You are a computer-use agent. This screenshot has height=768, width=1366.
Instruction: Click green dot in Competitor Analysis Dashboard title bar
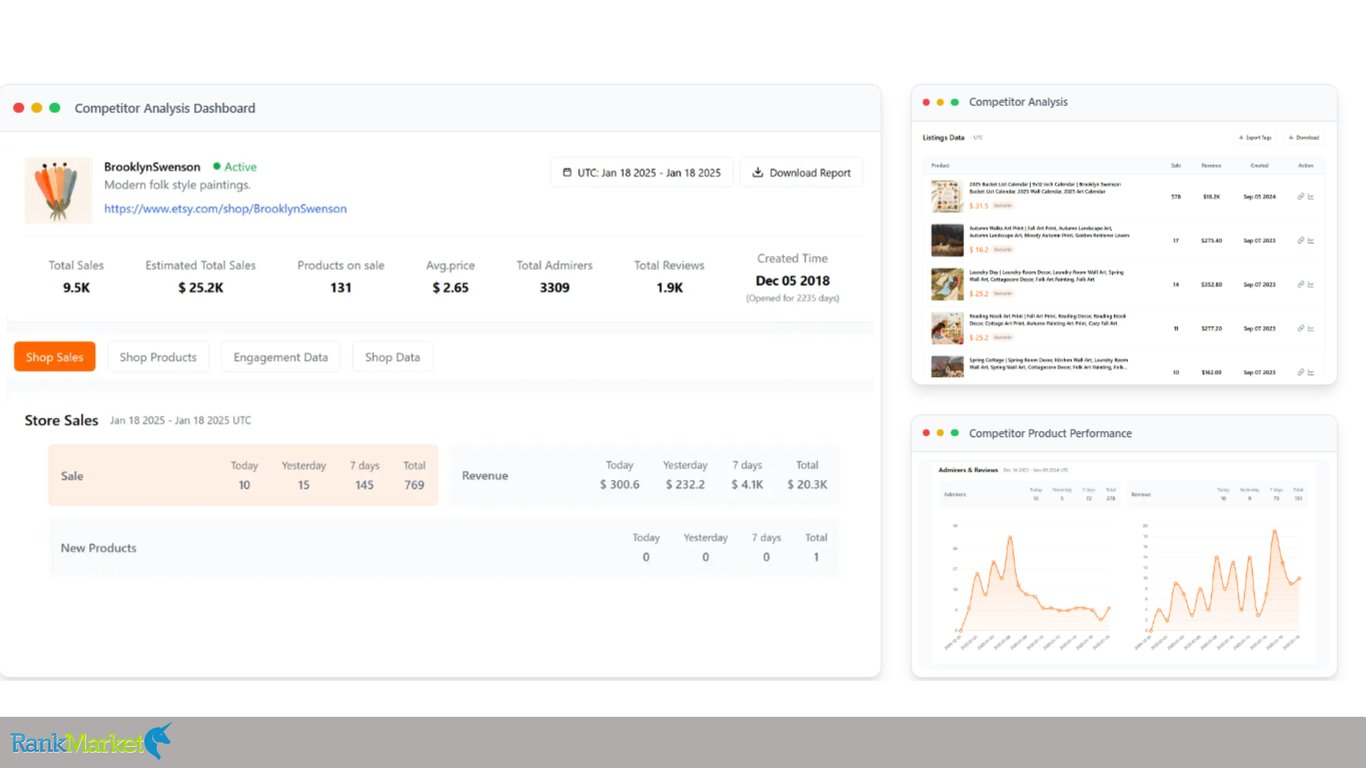(x=55, y=108)
